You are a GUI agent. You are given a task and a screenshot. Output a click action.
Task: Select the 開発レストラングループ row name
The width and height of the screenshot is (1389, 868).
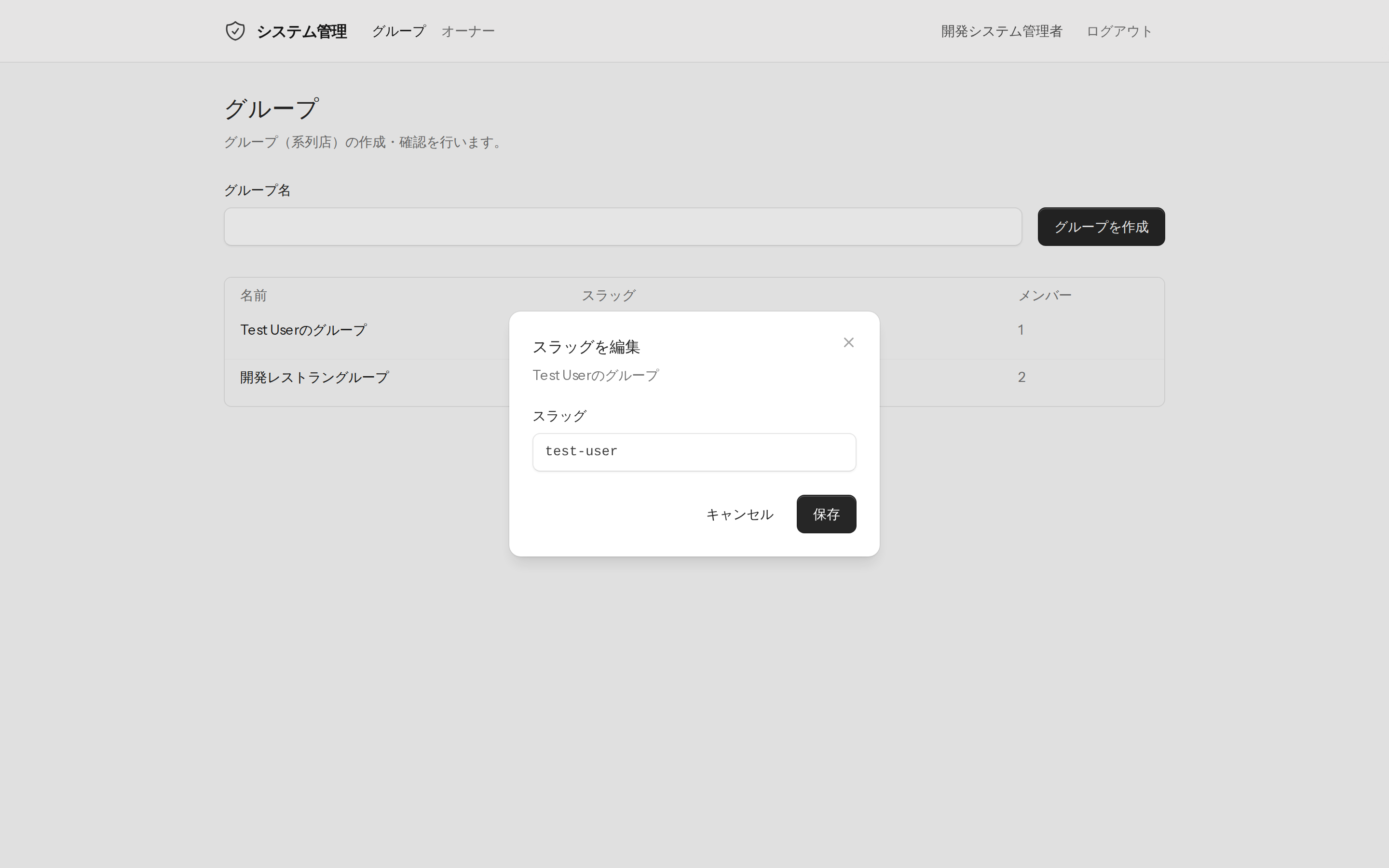(314, 377)
